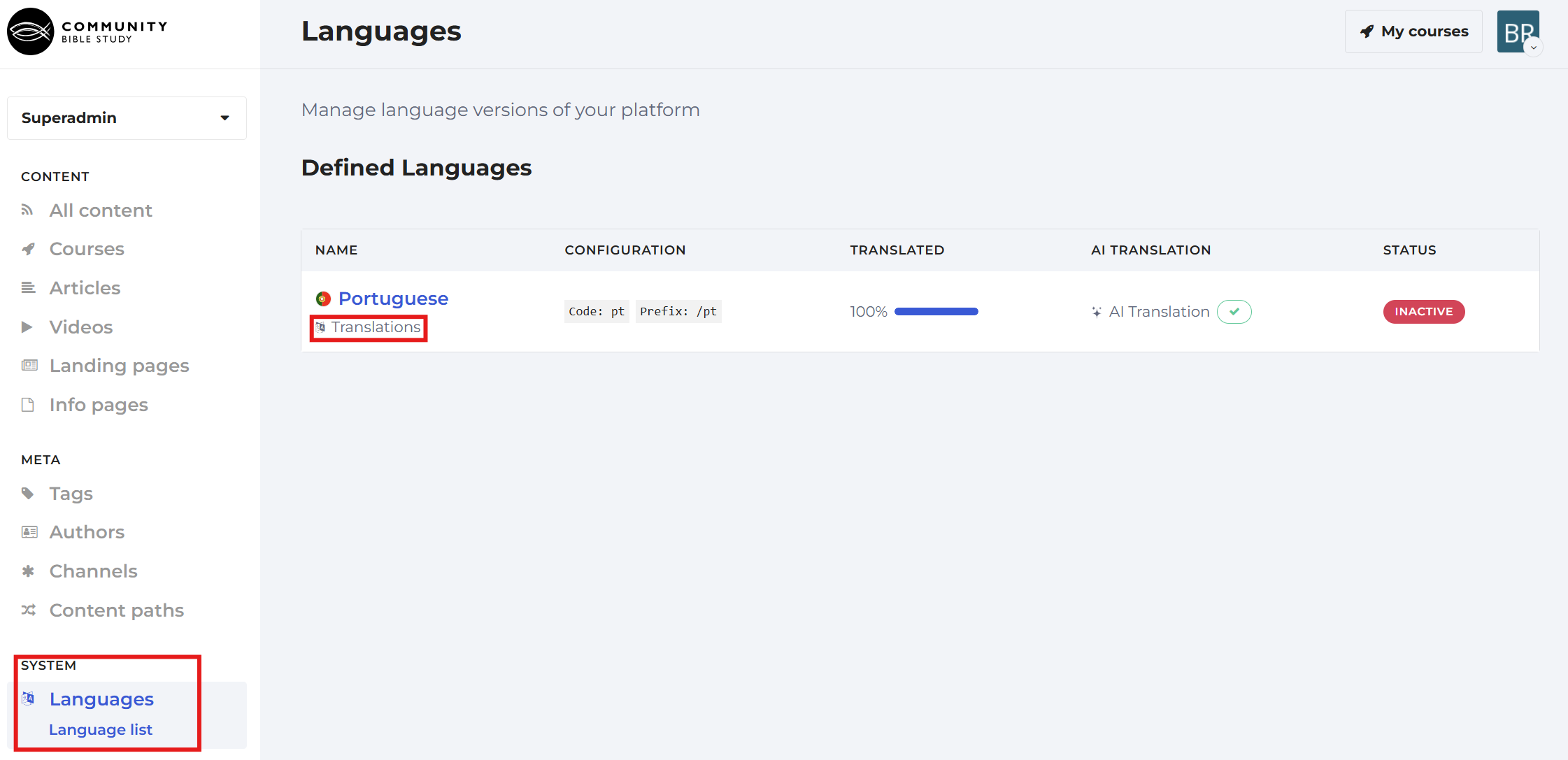Click the Channels asterisk icon

pyautogui.click(x=28, y=571)
